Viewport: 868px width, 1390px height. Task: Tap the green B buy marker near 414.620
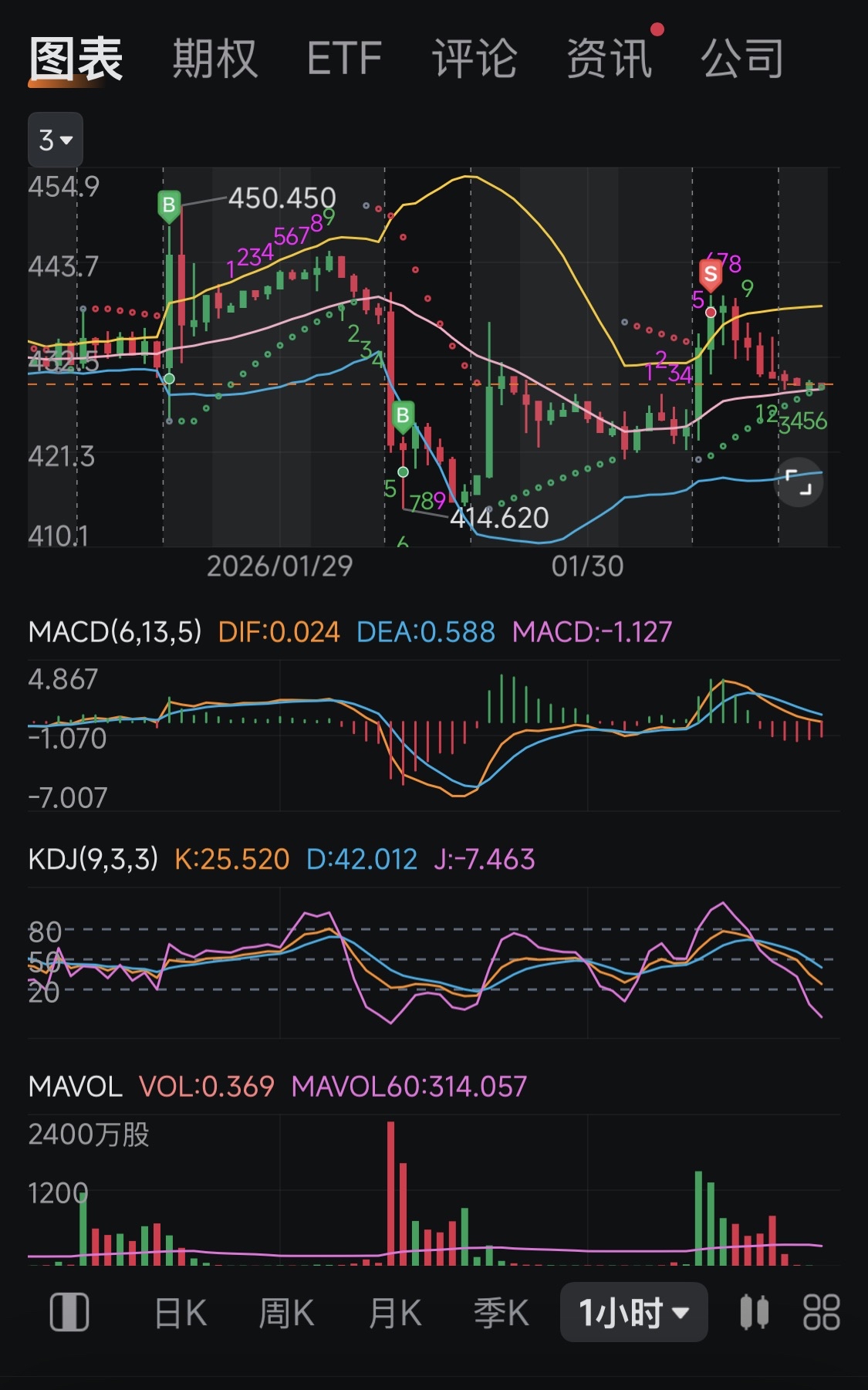(x=402, y=417)
